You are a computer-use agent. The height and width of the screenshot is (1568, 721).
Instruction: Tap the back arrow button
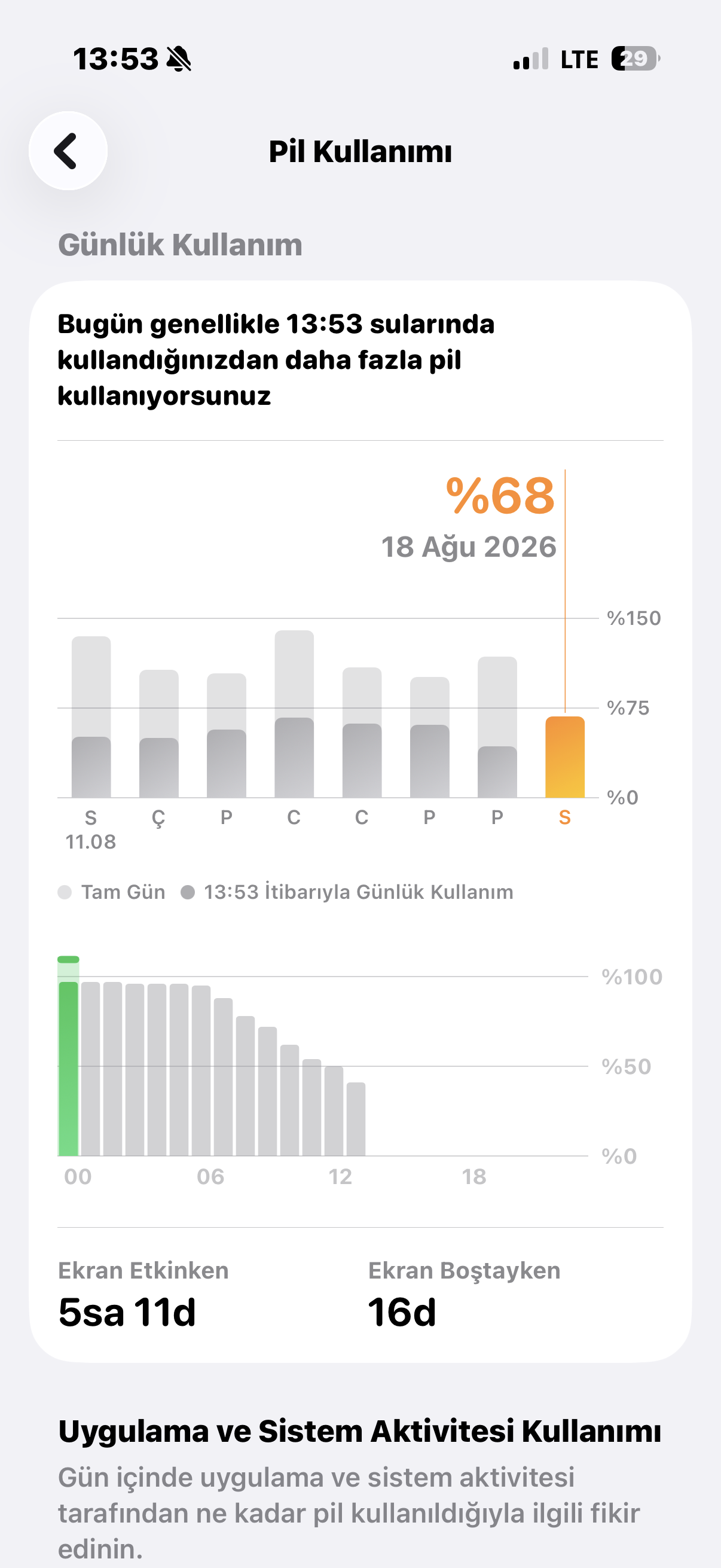pos(68,151)
